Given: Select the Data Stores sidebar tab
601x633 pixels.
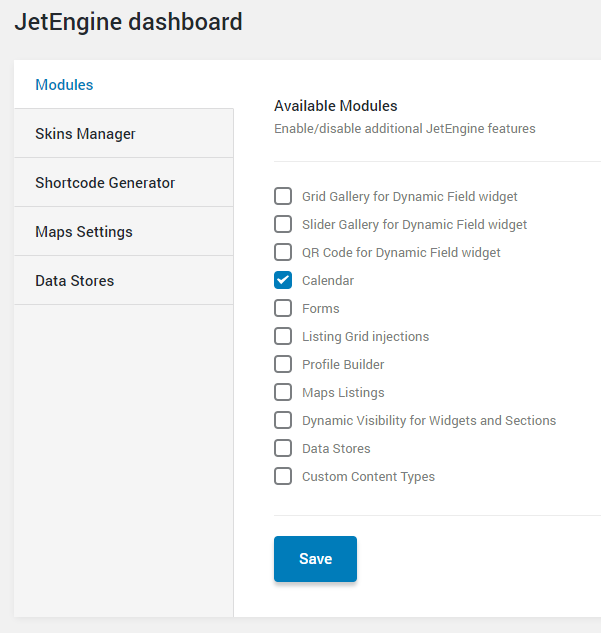Looking at the screenshot, I should click(124, 281).
